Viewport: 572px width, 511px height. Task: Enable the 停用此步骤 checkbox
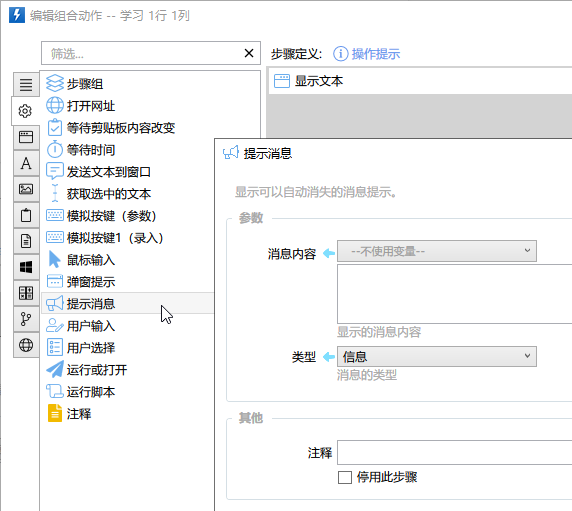click(x=345, y=477)
